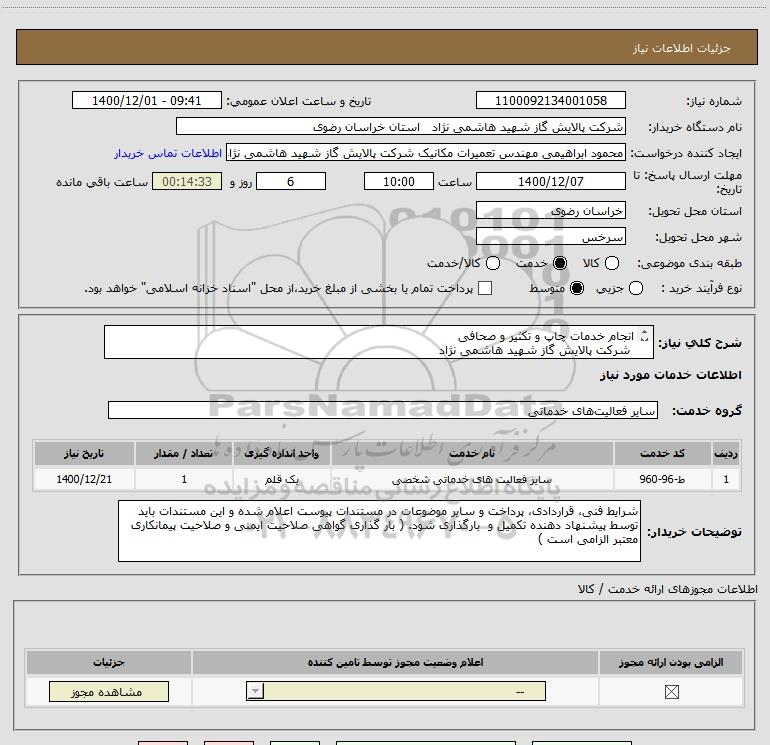This screenshot has width=770, height=745.
Task: Click the الزامی بودن ارائه مجوز column header
Action: 671,662
